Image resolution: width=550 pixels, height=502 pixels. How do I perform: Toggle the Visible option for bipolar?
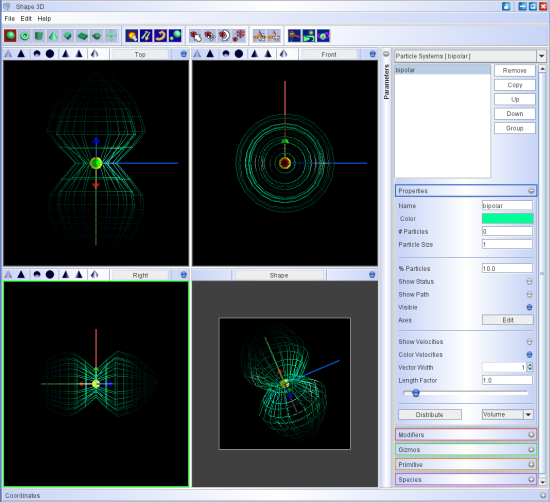pos(529,307)
